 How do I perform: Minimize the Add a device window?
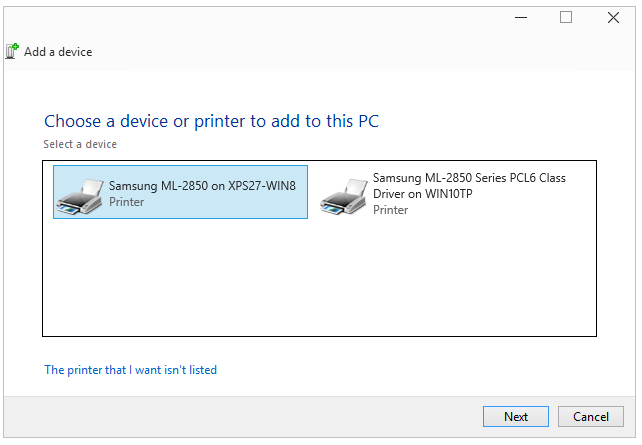click(521, 18)
